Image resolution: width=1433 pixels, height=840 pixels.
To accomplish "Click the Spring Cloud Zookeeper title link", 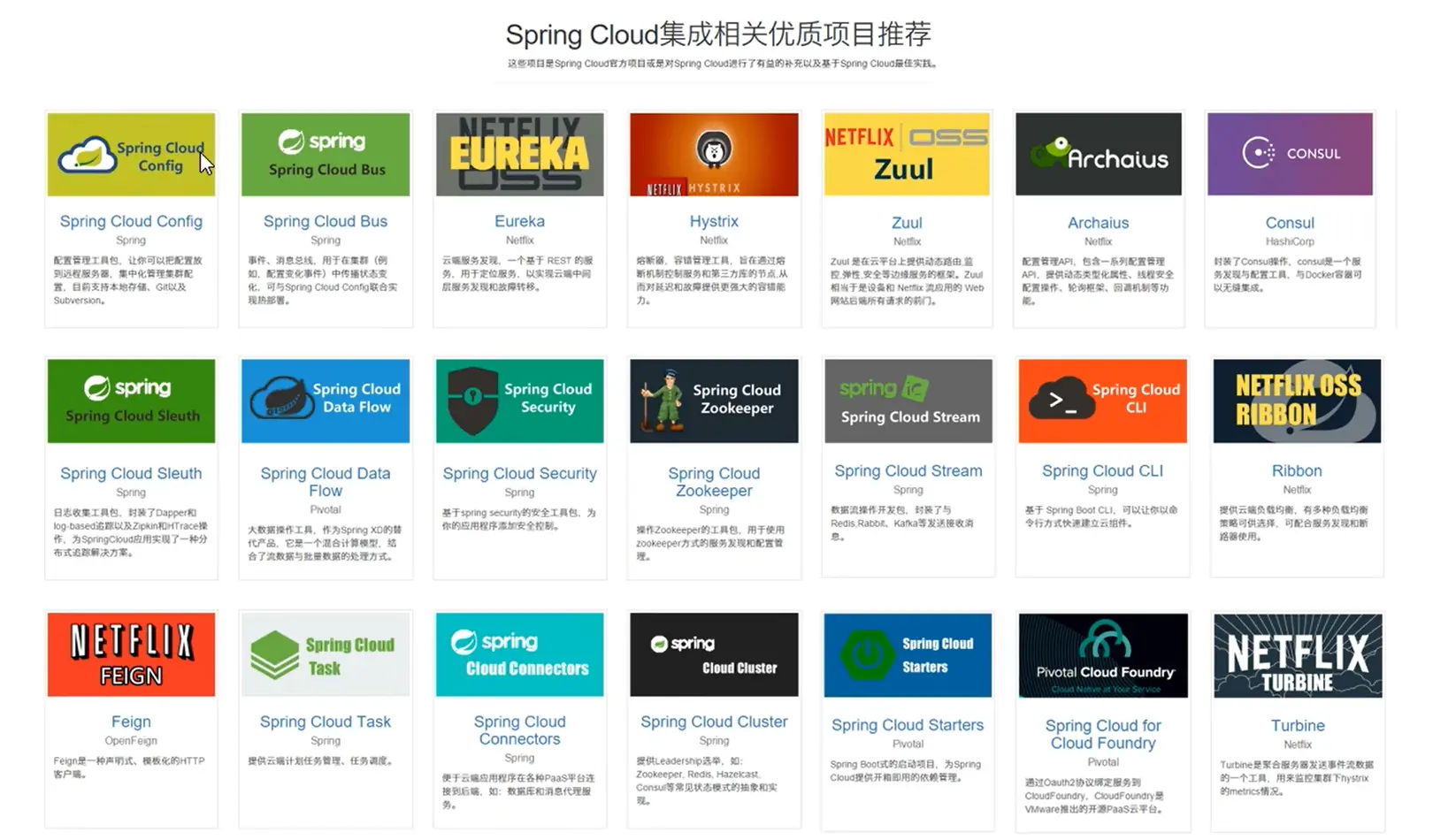I will click(714, 482).
